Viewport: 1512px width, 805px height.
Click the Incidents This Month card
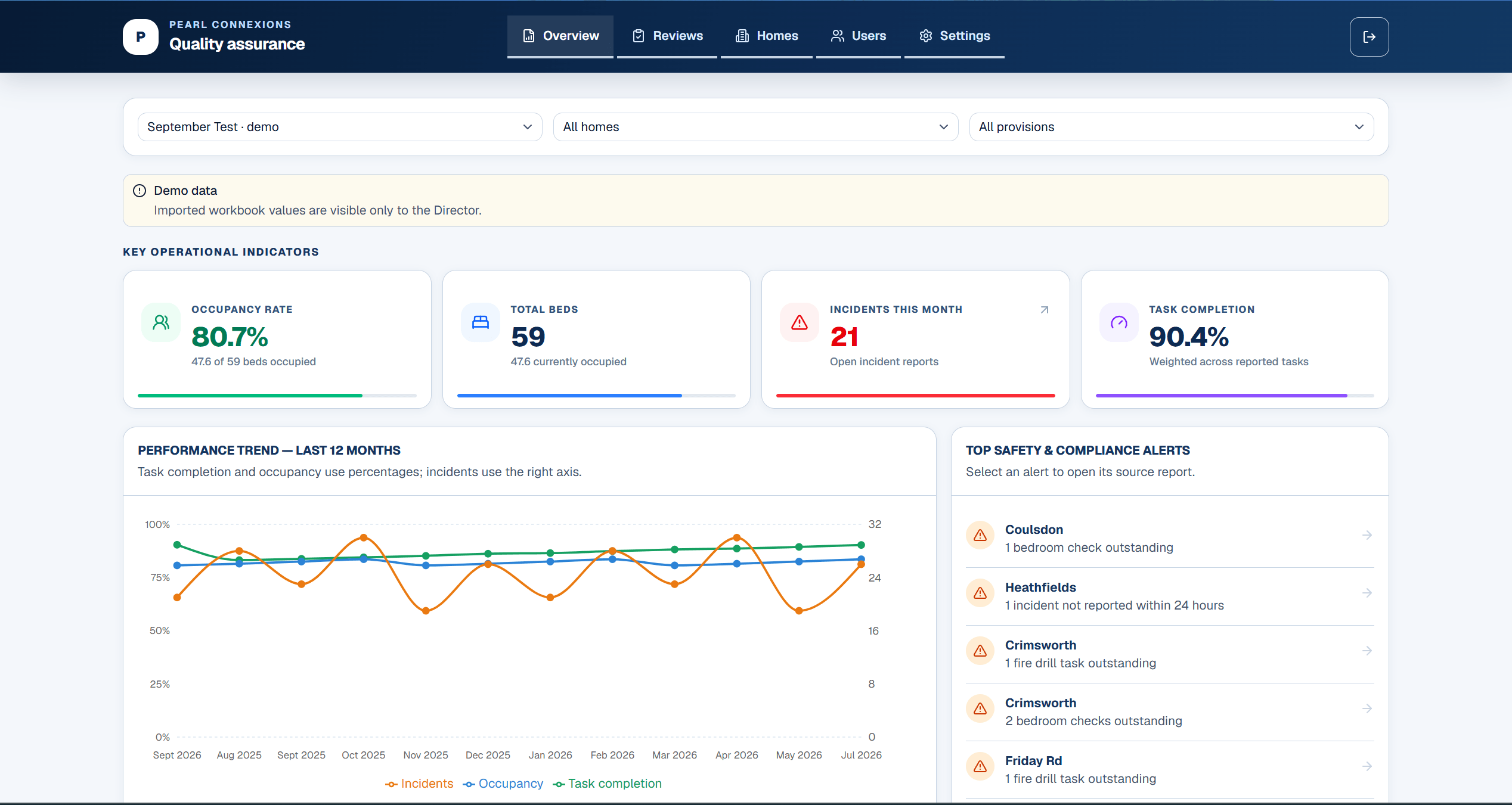[915, 339]
